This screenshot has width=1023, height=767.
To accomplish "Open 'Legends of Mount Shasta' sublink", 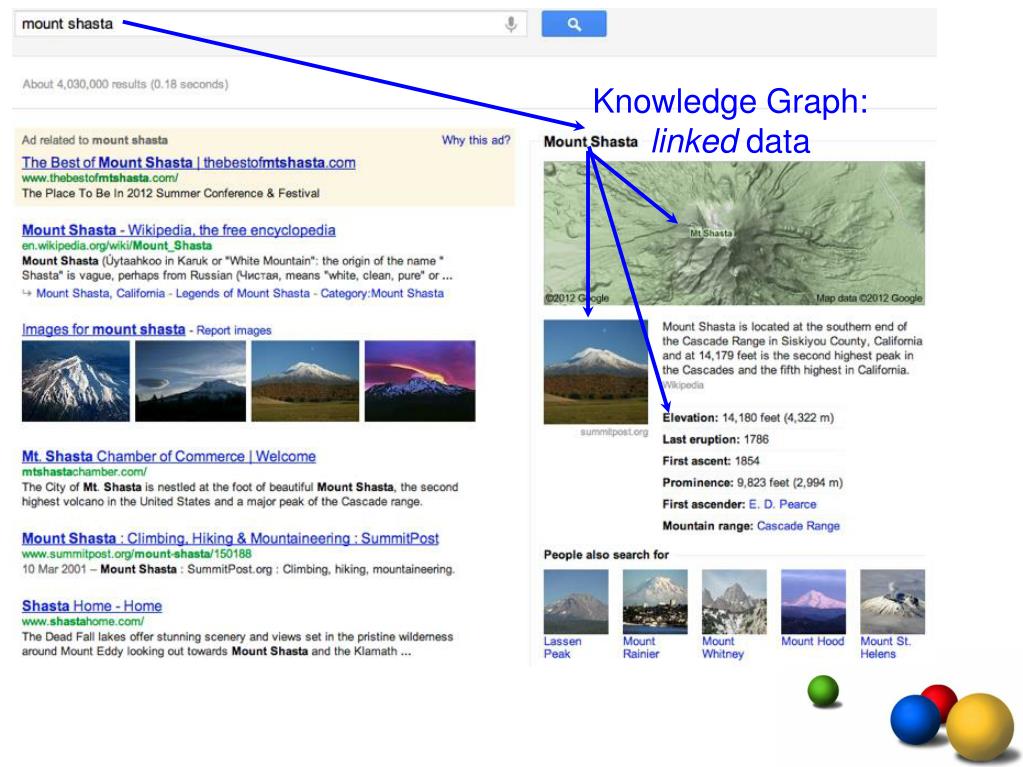I will coord(243,293).
